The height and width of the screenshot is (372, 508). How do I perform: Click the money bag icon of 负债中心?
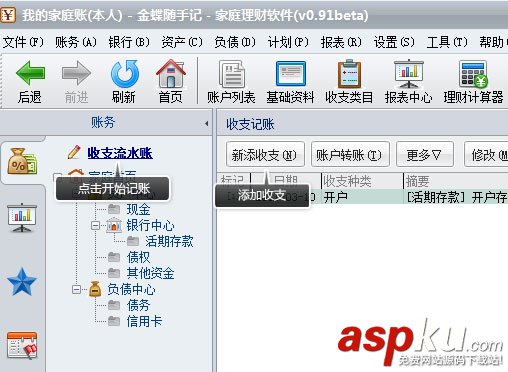point(95,289)
